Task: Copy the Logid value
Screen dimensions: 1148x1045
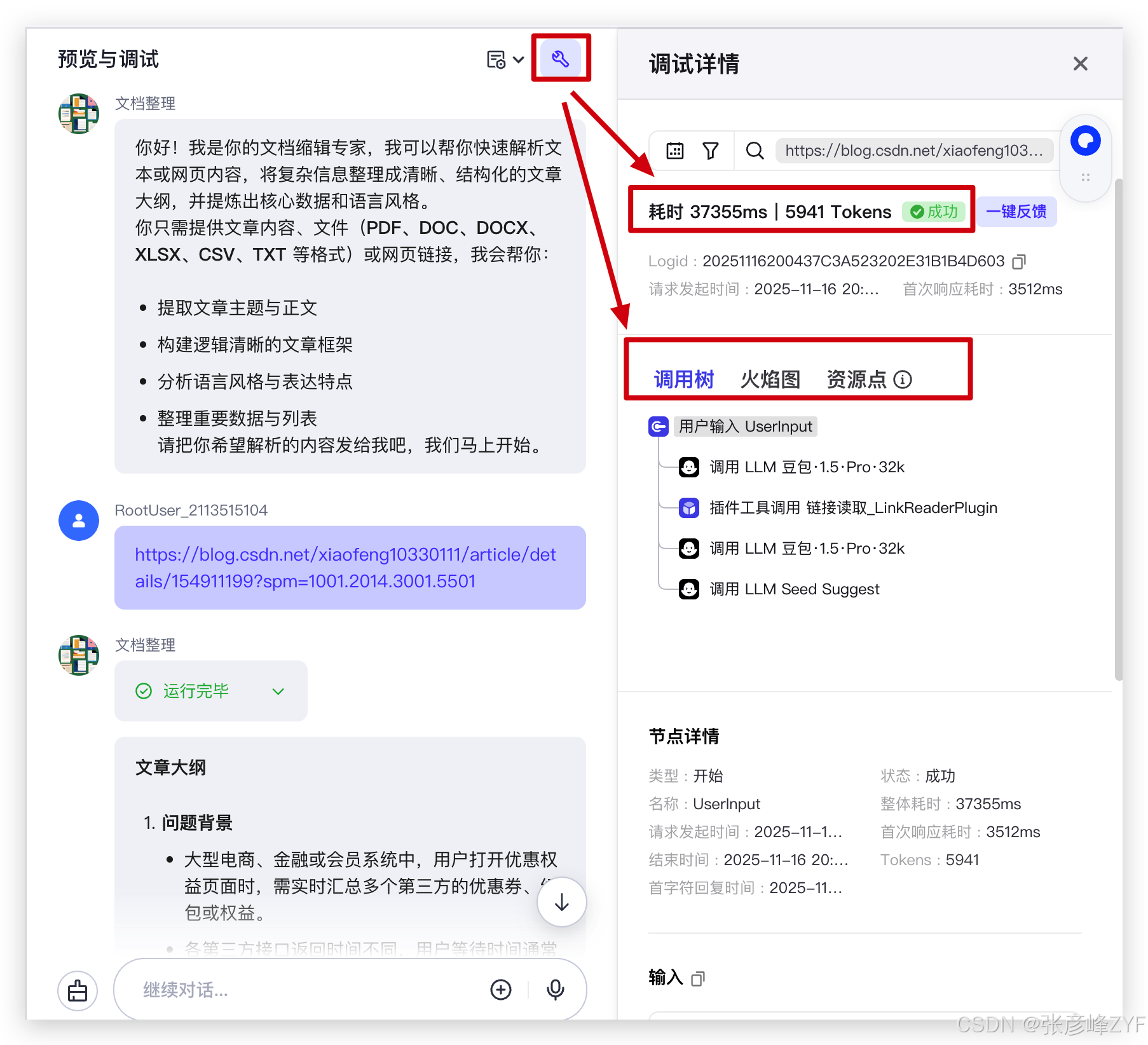Action: 1019,261
